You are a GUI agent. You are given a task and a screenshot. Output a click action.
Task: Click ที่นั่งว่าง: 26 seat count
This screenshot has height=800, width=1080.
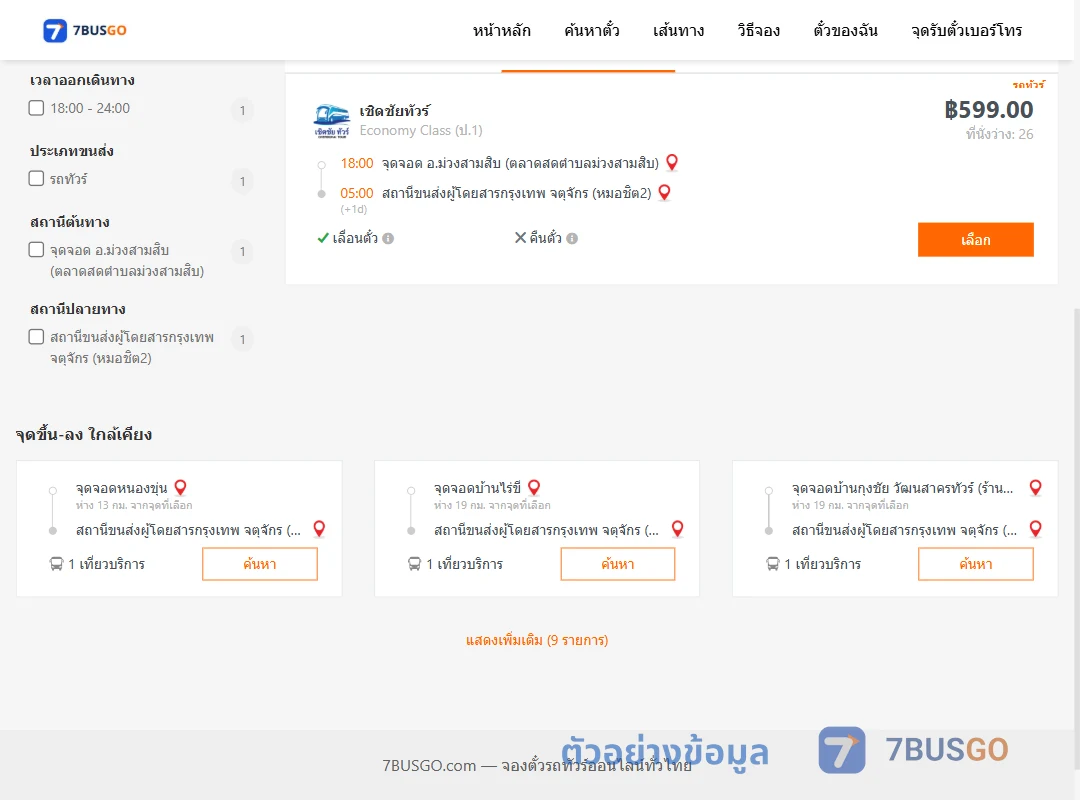[999, 134]
